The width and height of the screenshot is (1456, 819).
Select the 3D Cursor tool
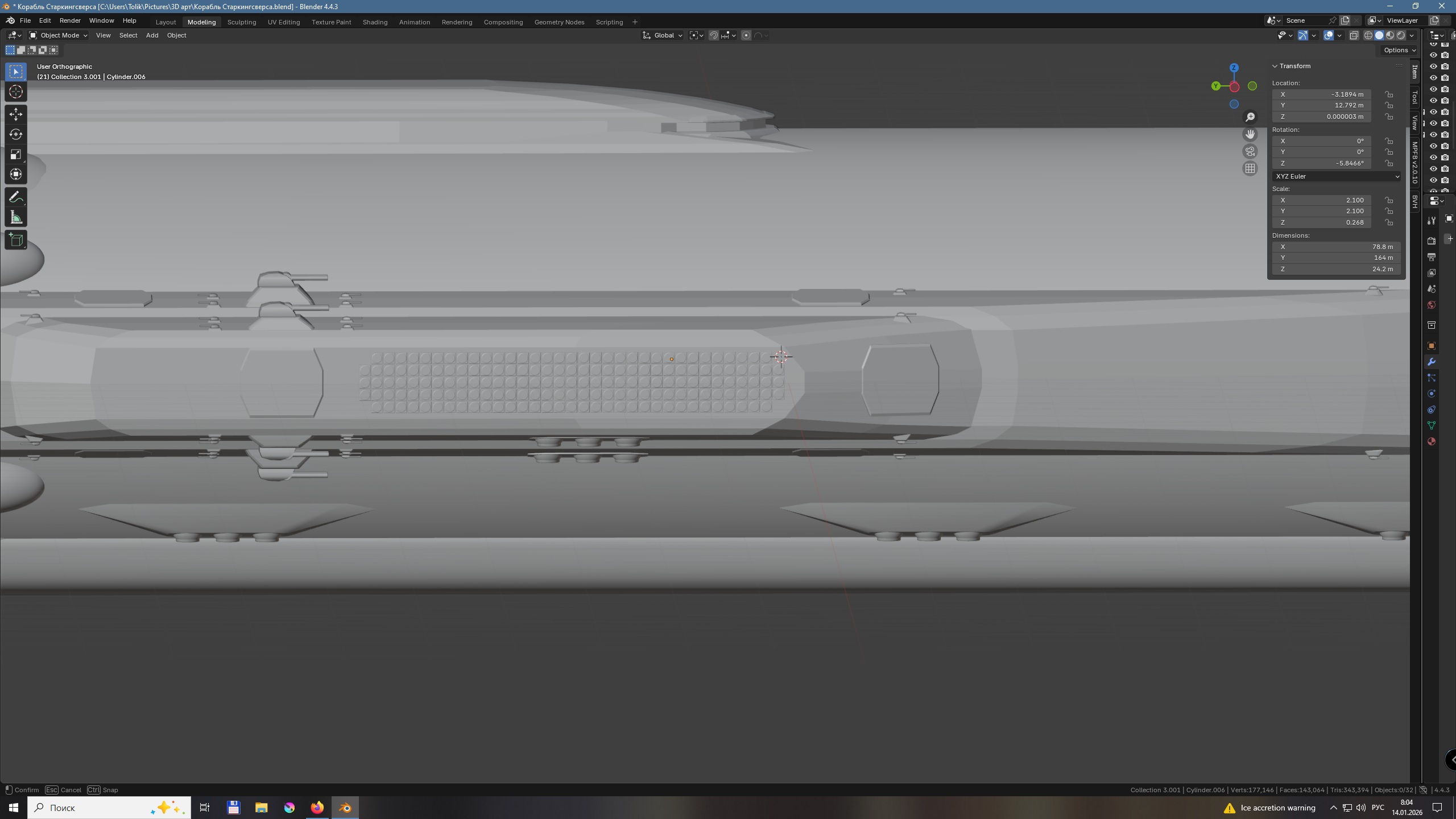click(16, 92)
